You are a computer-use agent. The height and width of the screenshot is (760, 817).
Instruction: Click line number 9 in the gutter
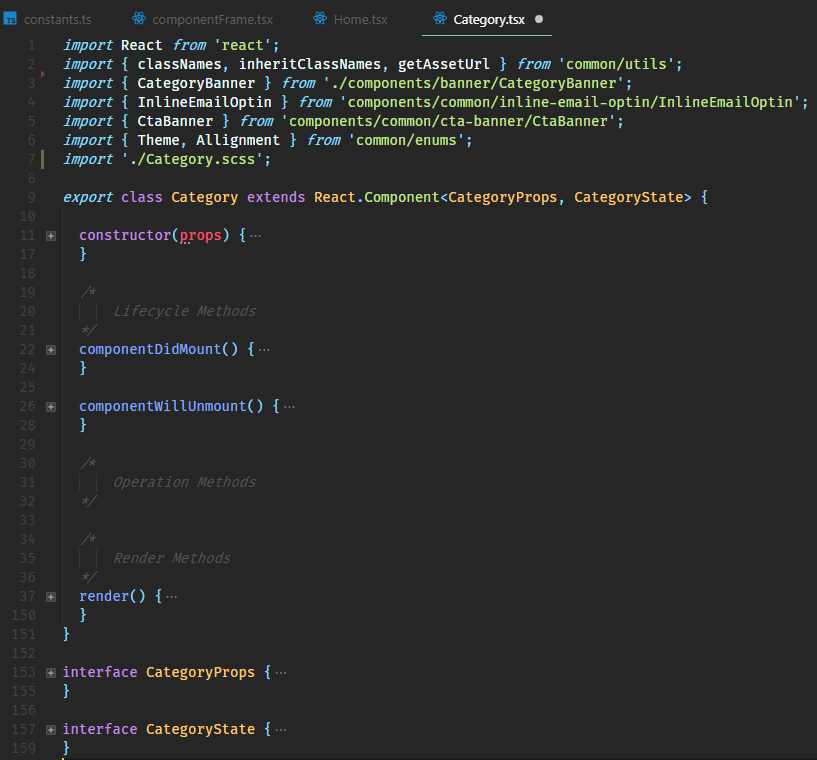(31, 197)
